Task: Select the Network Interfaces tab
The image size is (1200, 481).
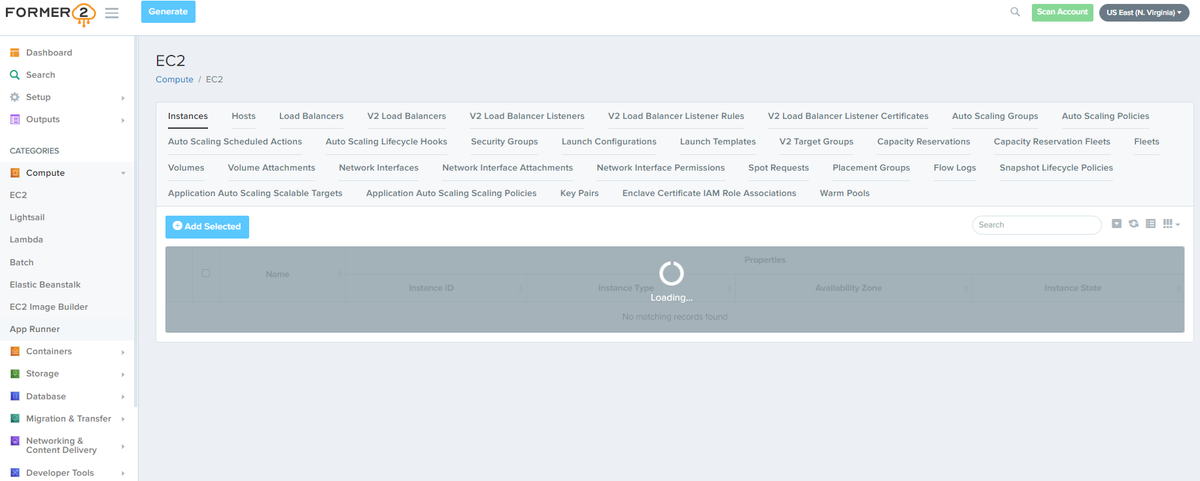Action: (379, 168)
